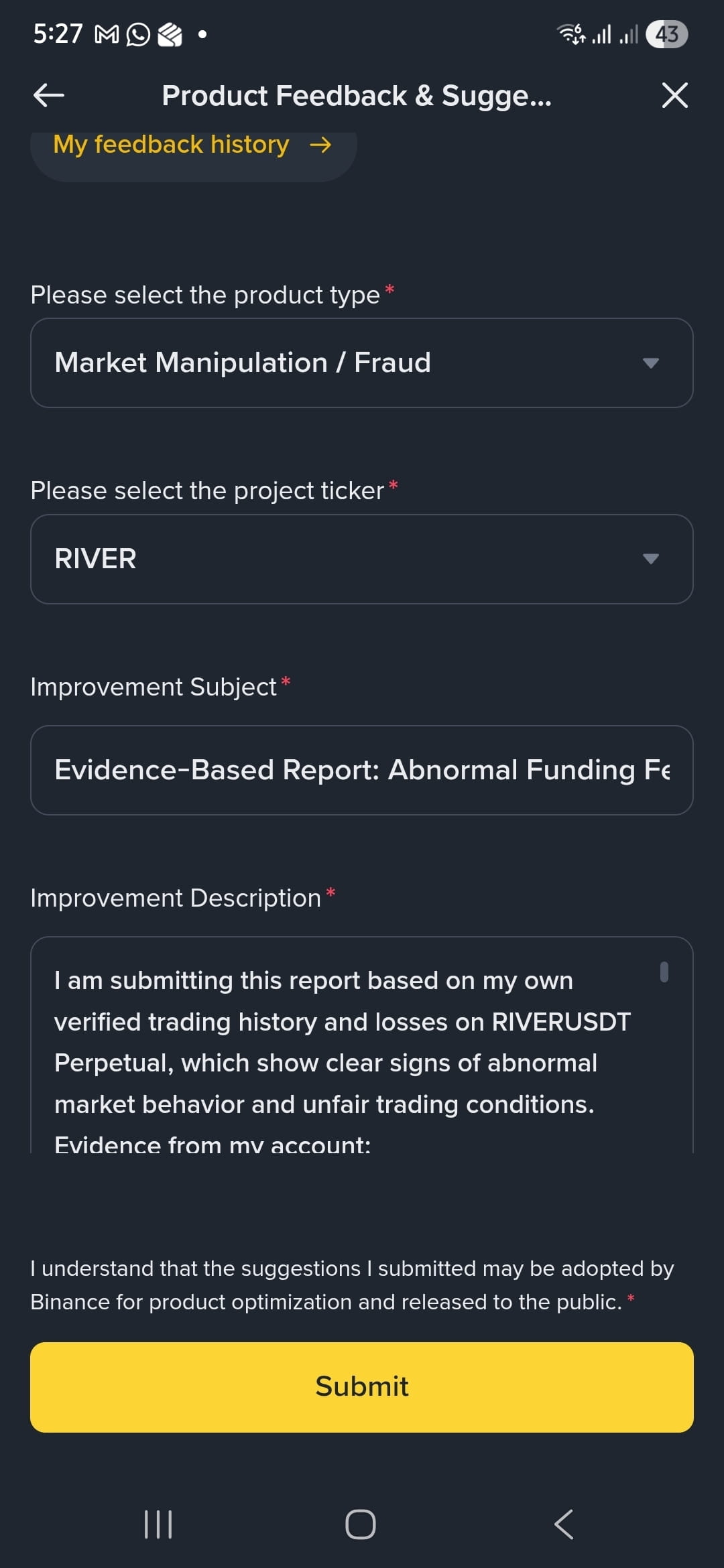Tap the arrow beside My feedback history
The width and height of the screenshot is (724, 1568).
pyautogui.click(x=320, y=145)
